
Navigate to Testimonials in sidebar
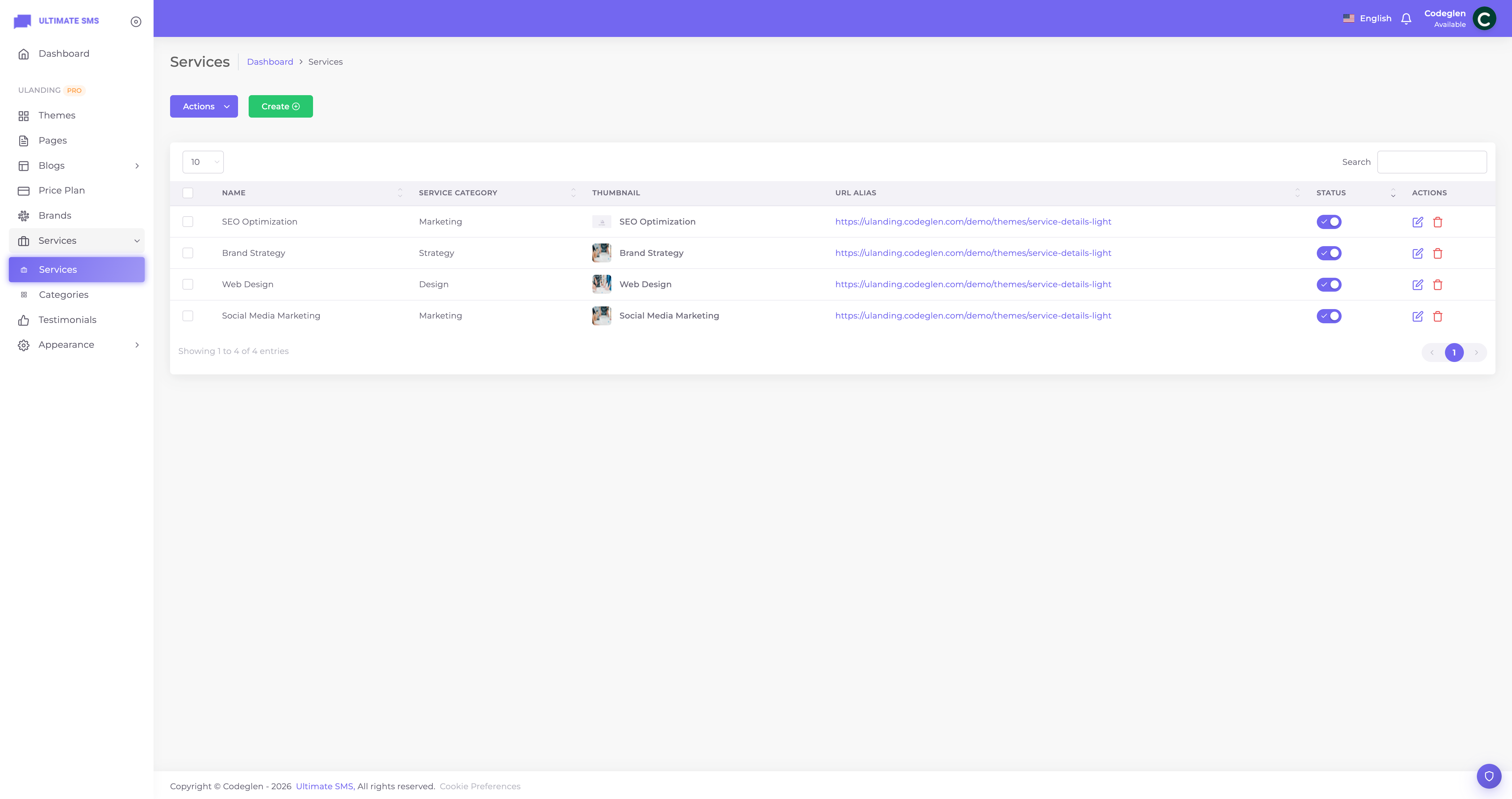pos(77,320)
